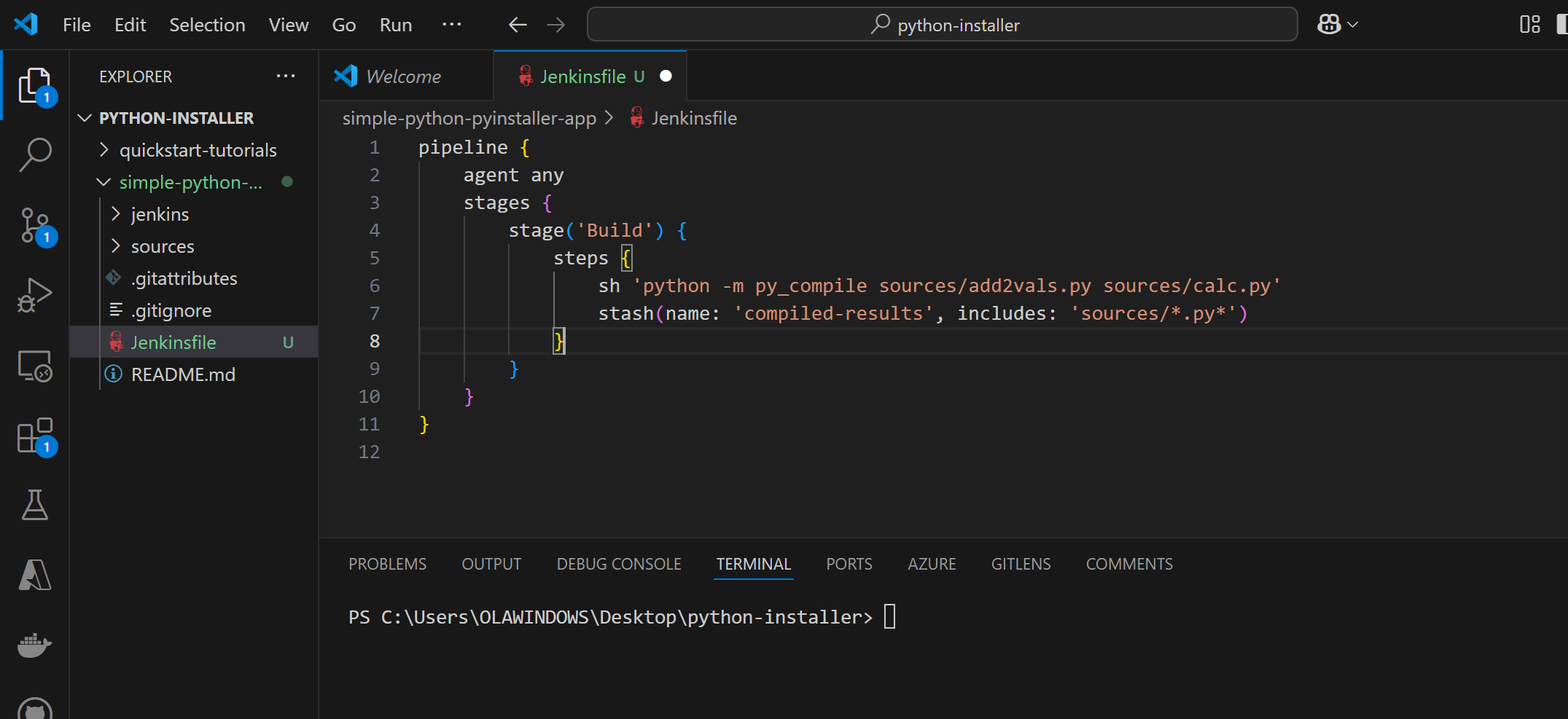Go forward with the right arrow
This screenshot has height=719, width=1568.
coord(556,25)
